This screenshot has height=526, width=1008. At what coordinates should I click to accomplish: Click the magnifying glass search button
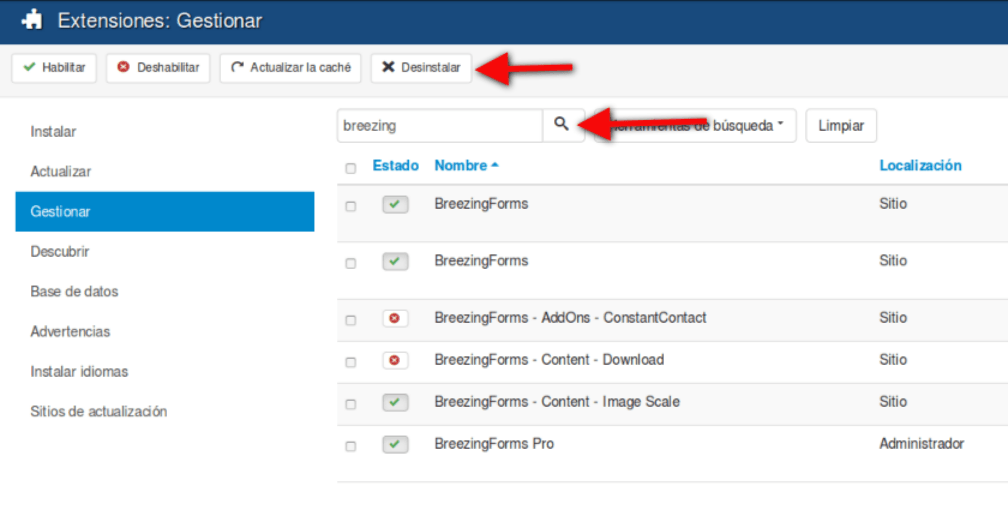coord(563,125)
